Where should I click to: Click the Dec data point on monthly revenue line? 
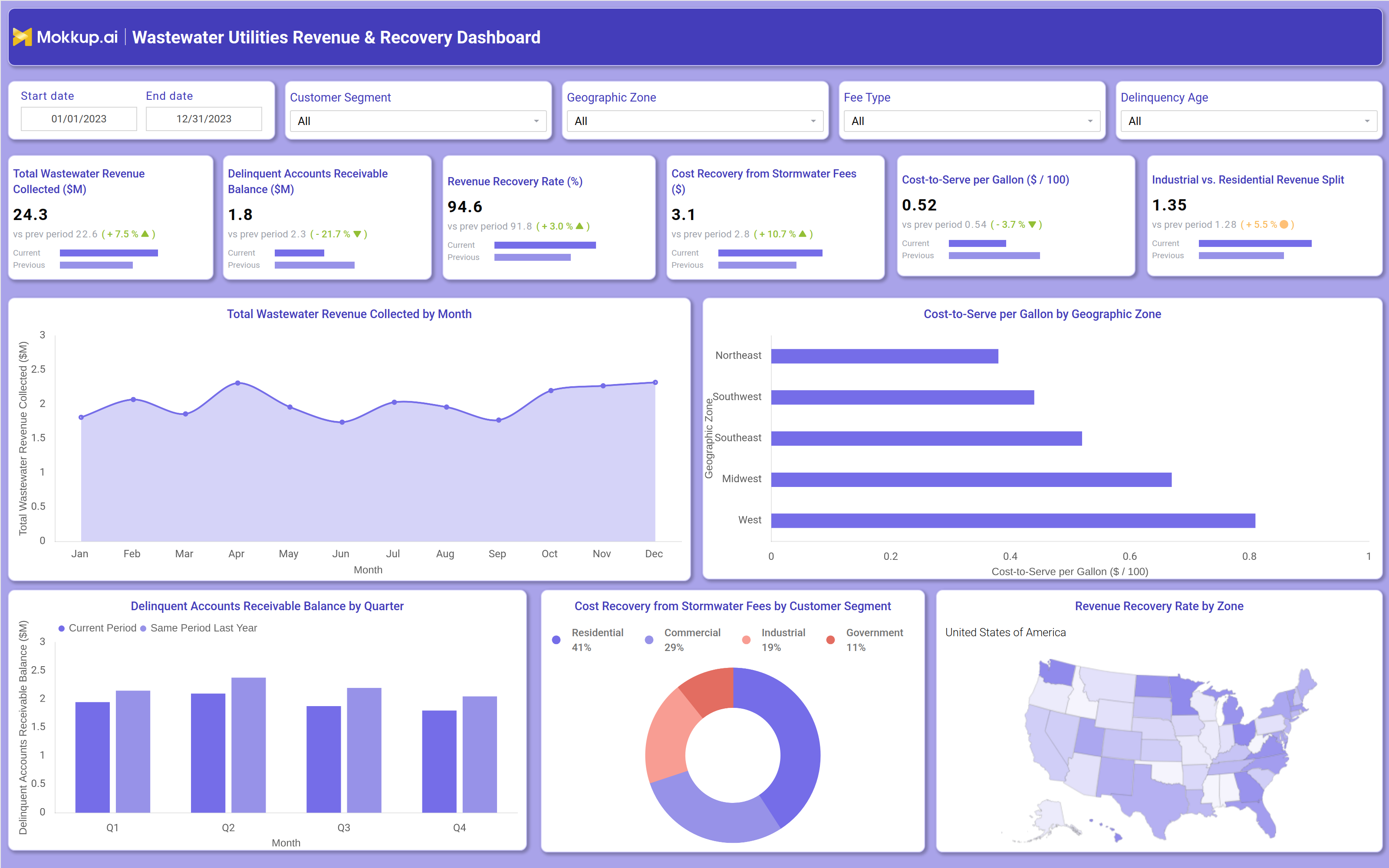click(655, 382)
